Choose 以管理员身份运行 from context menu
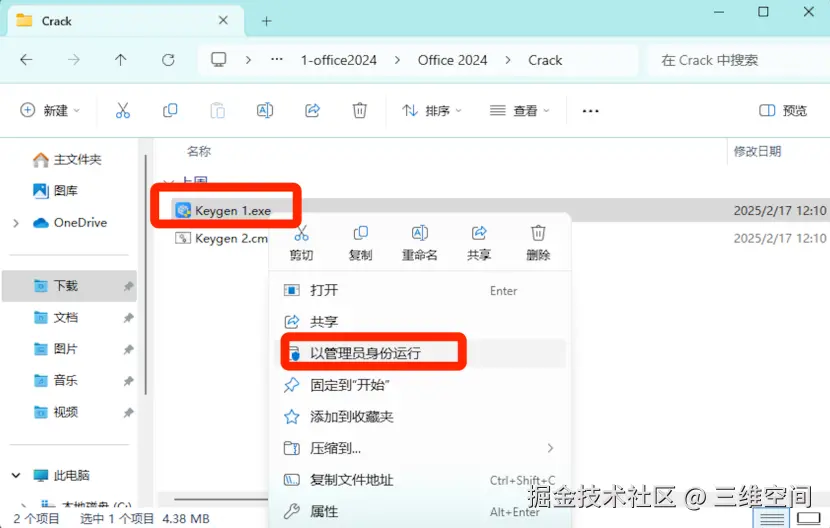The width and height of the screenshot is (830, 528). point(420,353)
